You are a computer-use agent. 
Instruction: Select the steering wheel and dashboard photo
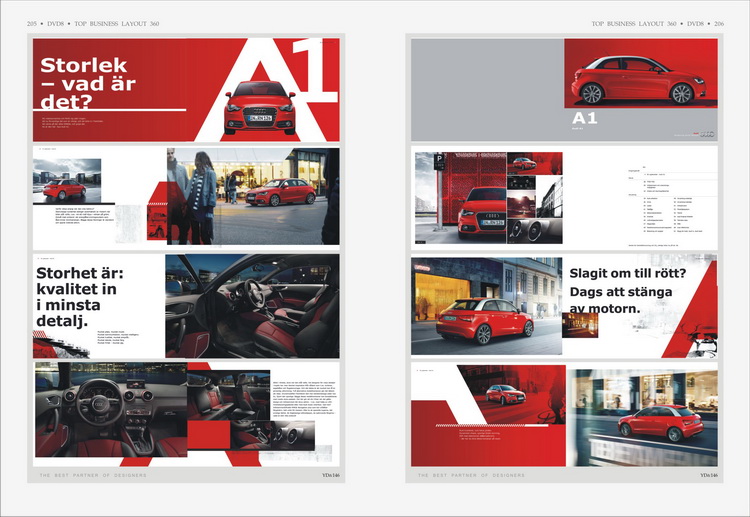point(111,409)
